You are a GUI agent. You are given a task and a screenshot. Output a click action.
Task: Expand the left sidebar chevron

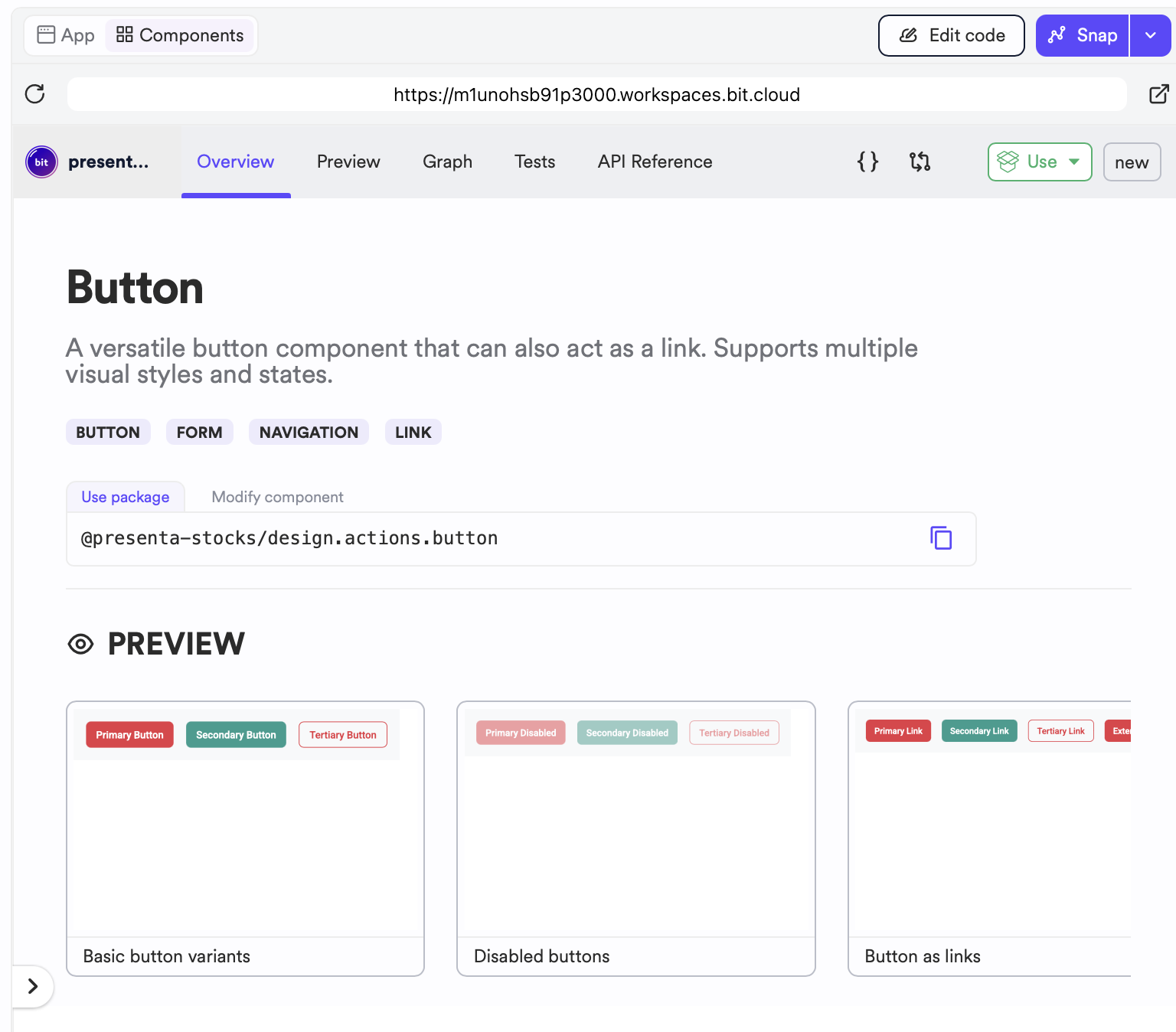[32, 986]
